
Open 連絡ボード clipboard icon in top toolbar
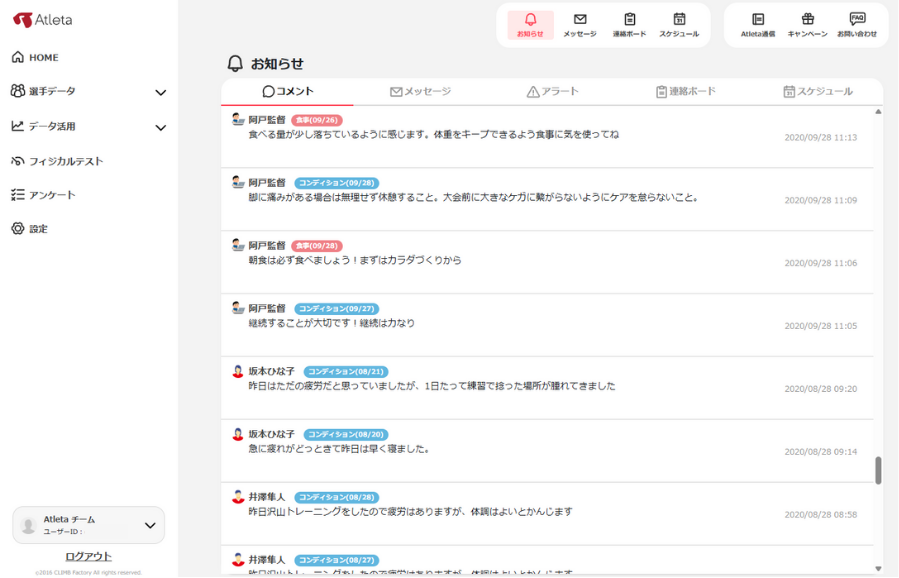pos(630,25)
